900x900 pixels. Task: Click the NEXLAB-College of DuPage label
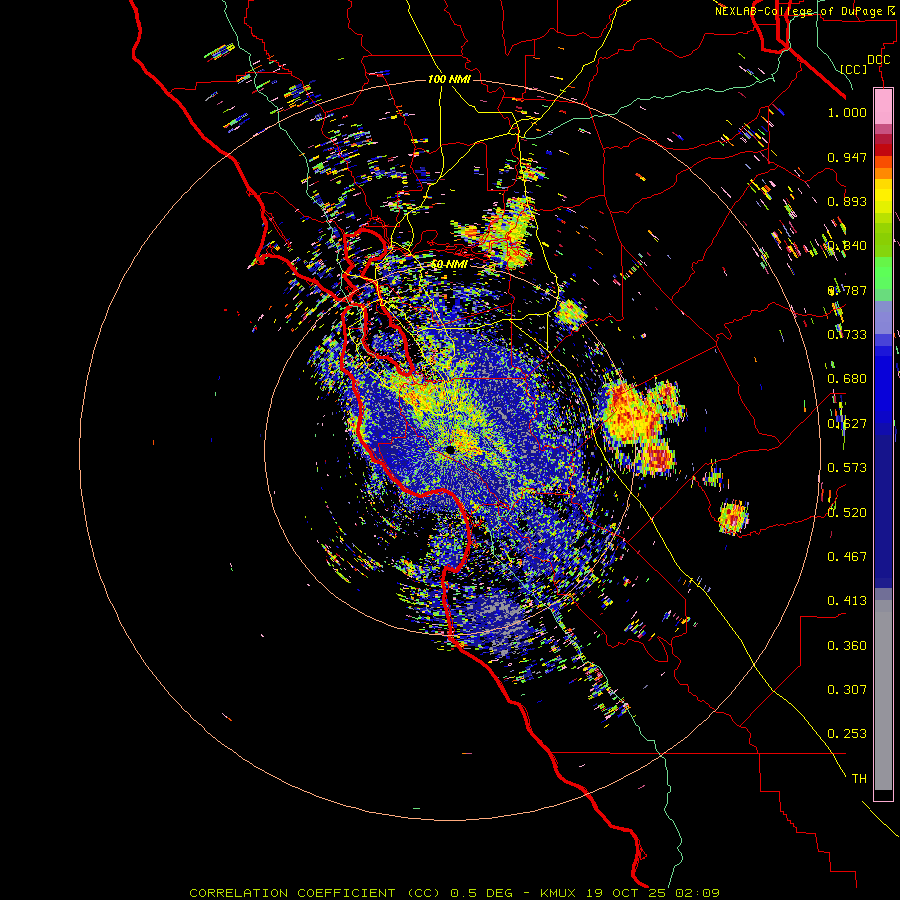798,11
